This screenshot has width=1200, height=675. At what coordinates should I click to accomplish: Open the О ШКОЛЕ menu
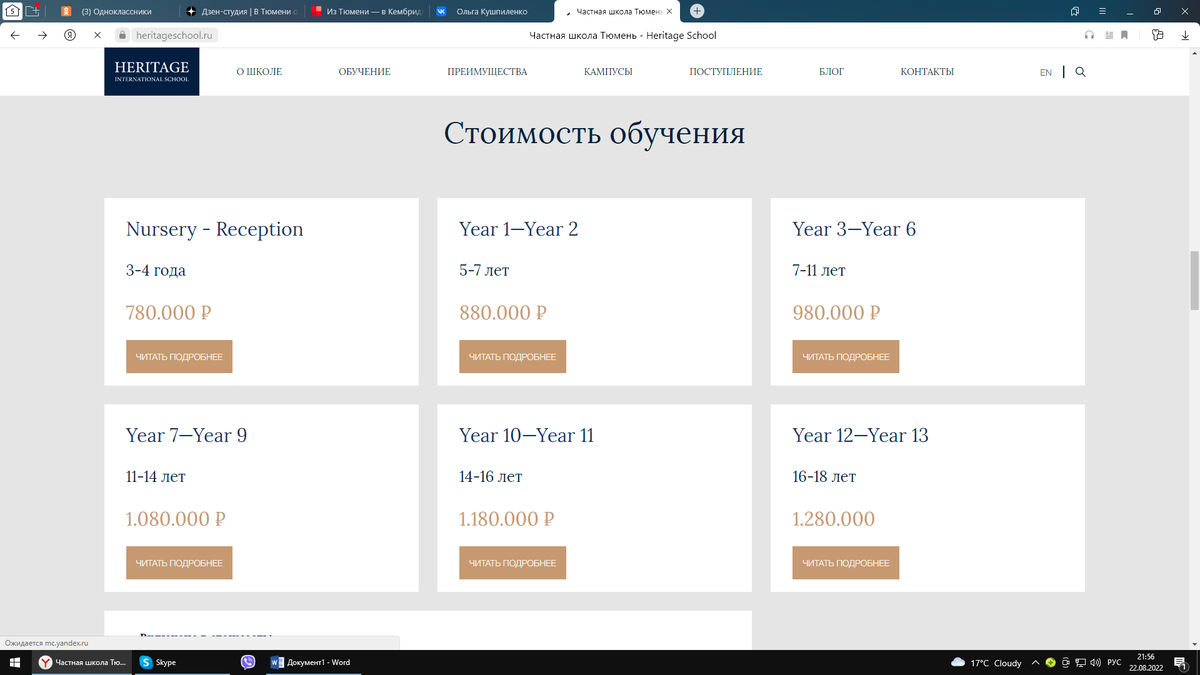[x=259, y=72]
